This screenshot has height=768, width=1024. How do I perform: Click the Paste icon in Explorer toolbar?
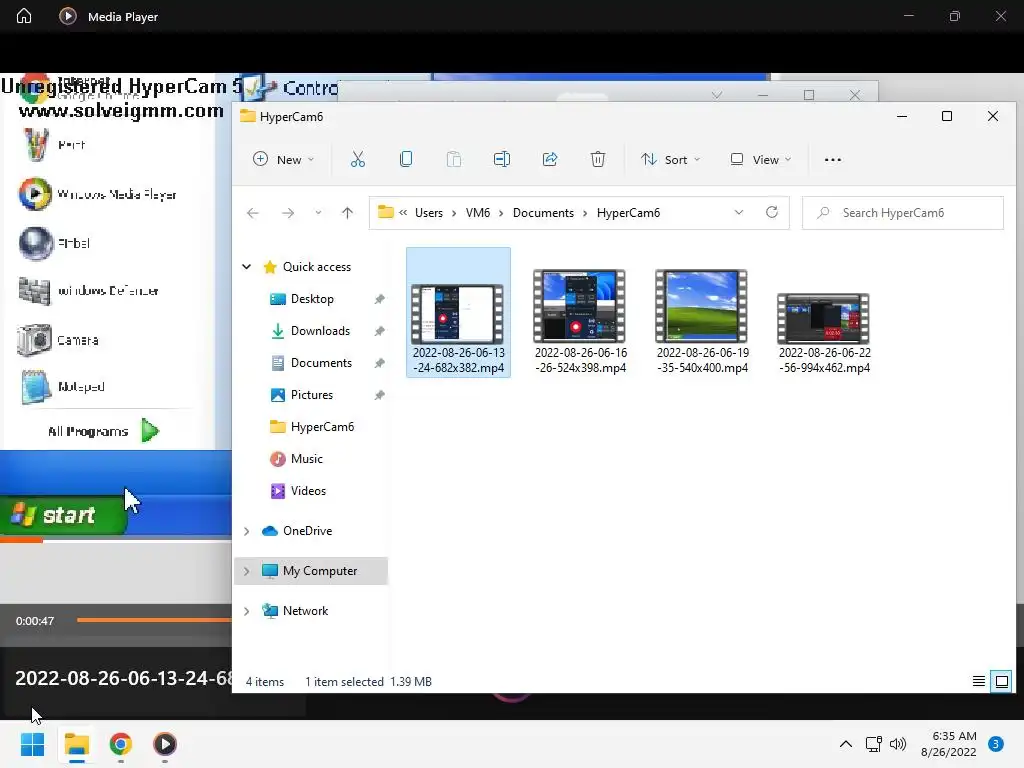point(454,159)
